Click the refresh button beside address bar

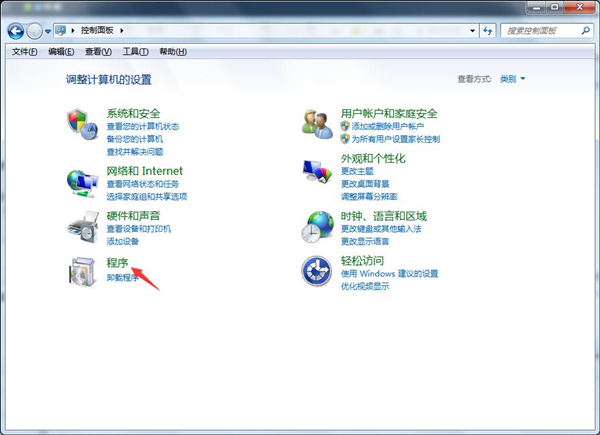coord(488,31)
